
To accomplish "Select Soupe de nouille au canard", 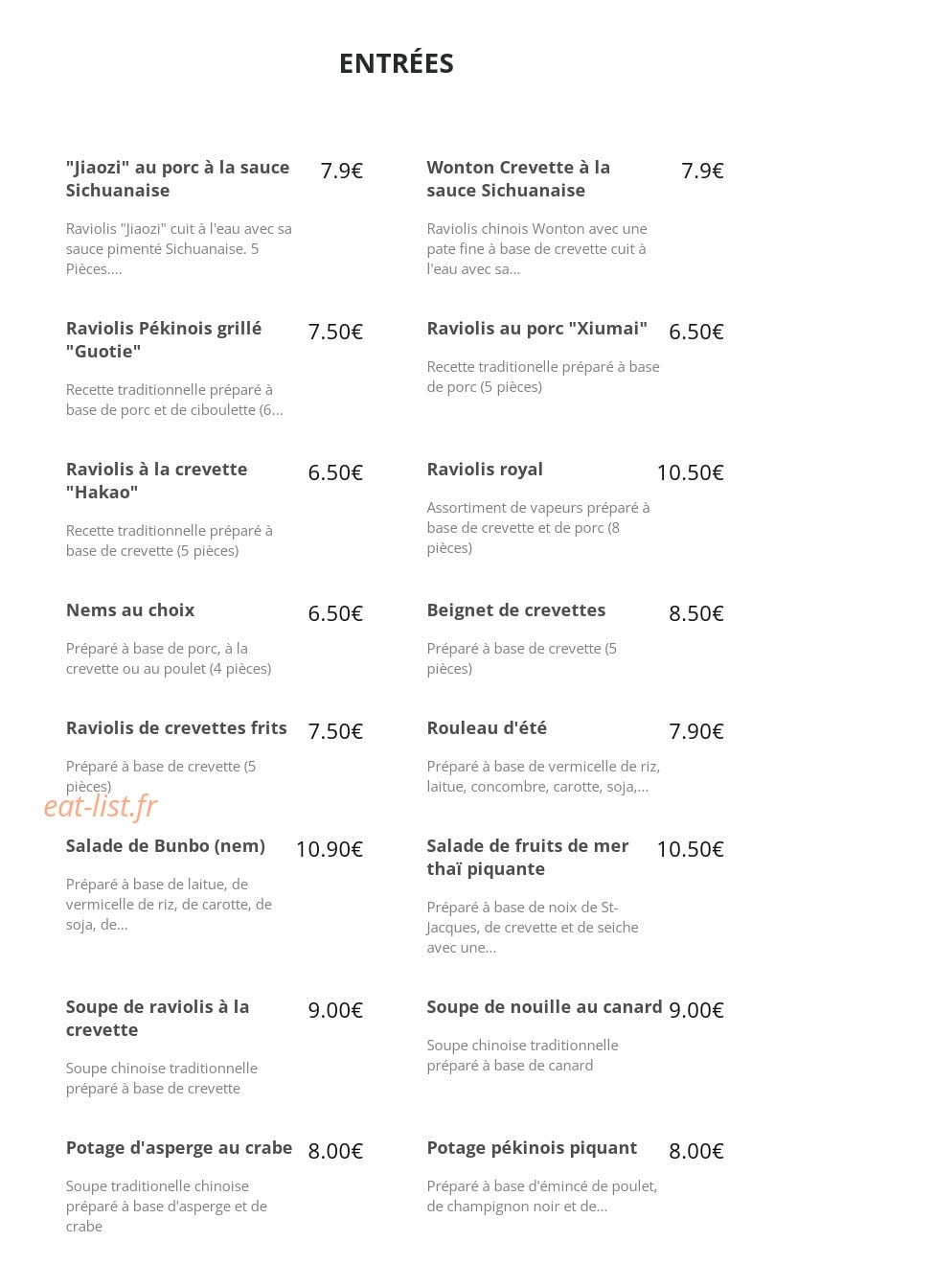I will click(x=544, y=1006).
